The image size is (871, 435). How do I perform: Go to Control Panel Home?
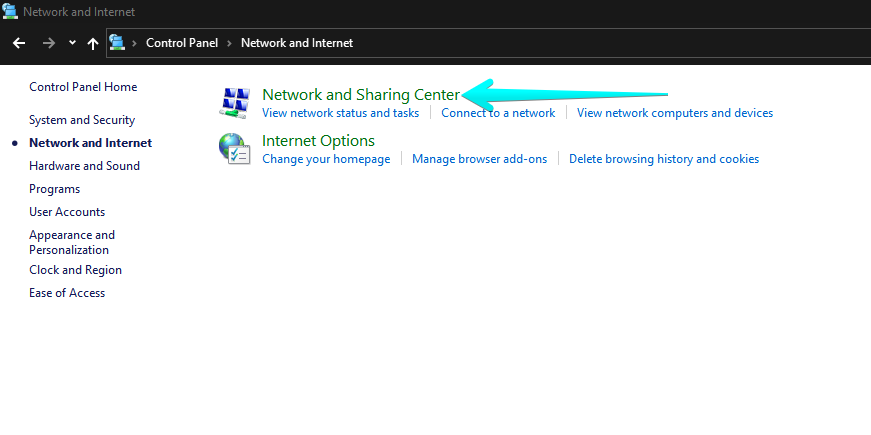tap(83, 87)
